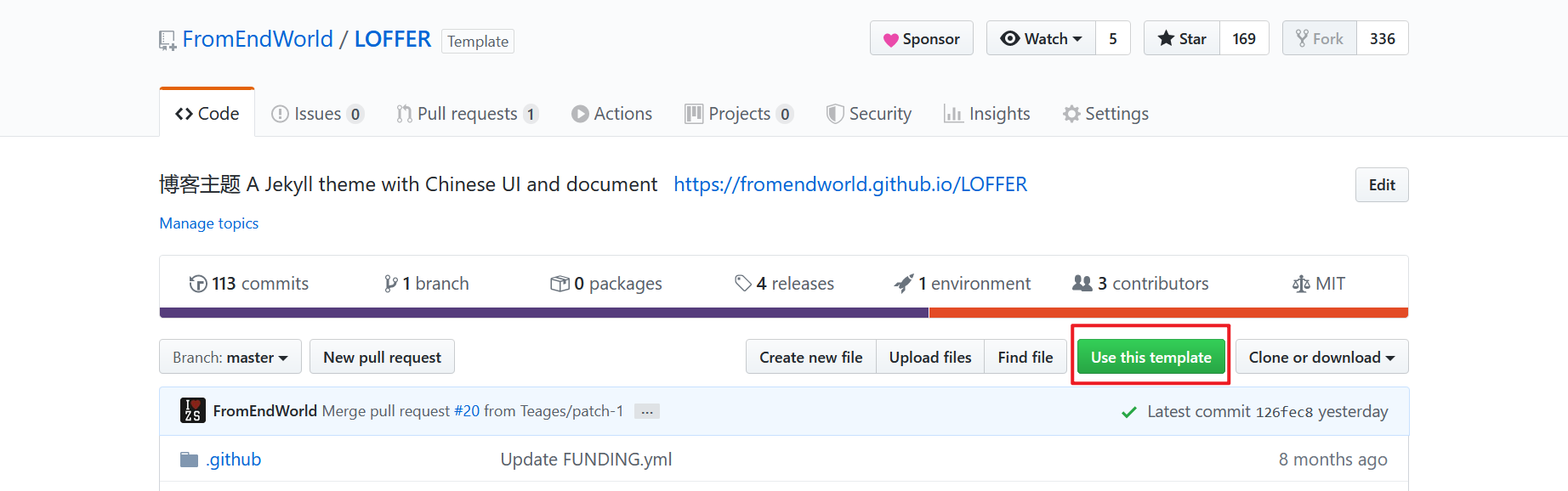This screenshot has width=1568, height=491.
Task: Click the green commit status checkmark
Action: coord(1129,412)
